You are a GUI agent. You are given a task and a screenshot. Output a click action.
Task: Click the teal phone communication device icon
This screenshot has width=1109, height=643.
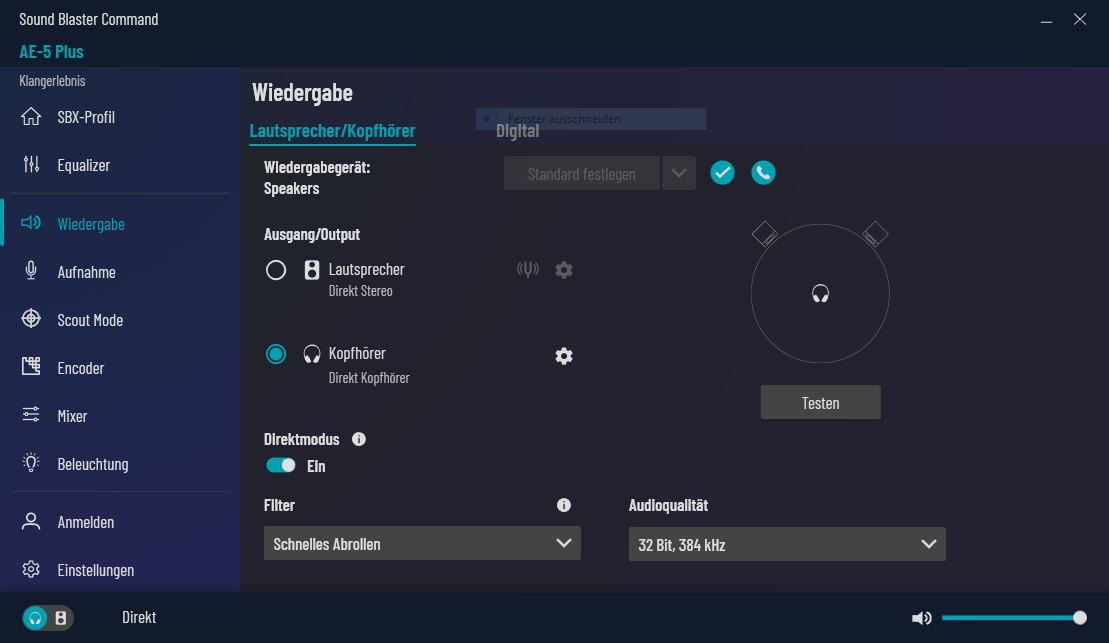point(763,173)
